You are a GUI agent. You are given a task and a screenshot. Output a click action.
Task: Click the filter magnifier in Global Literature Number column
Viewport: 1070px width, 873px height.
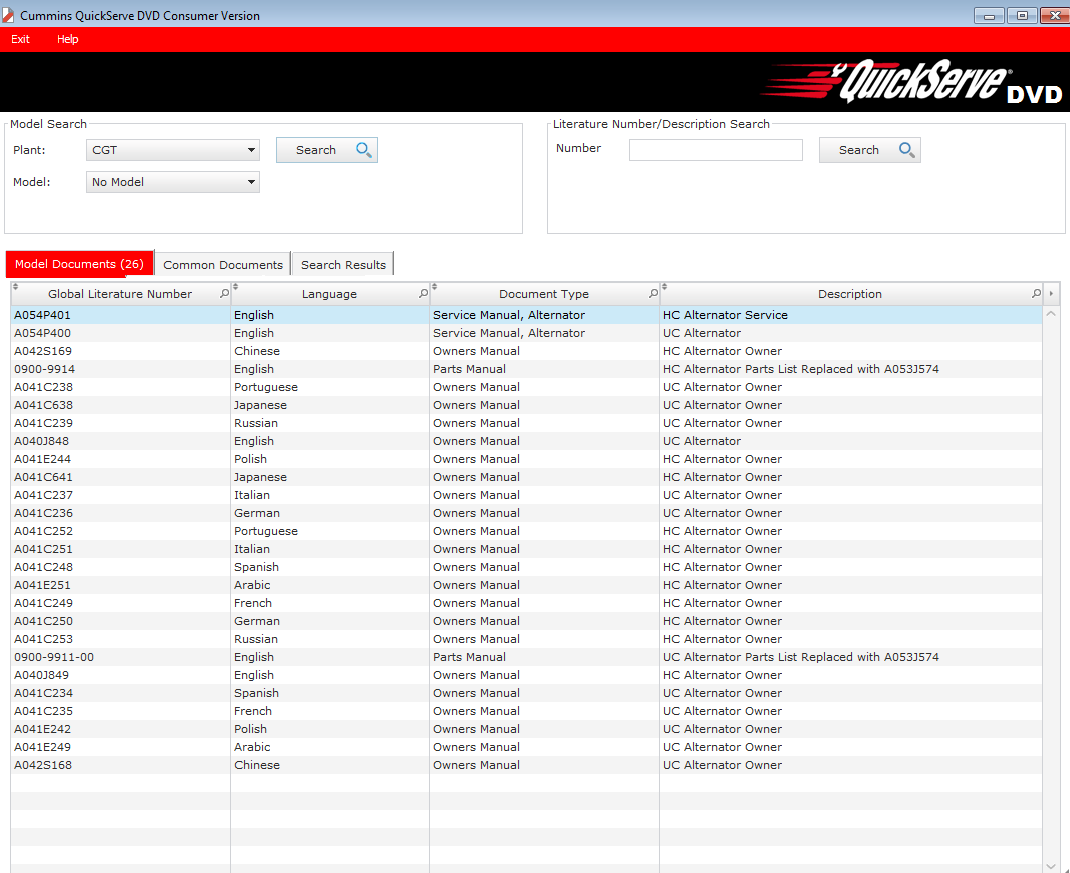(x=224, y=294)
